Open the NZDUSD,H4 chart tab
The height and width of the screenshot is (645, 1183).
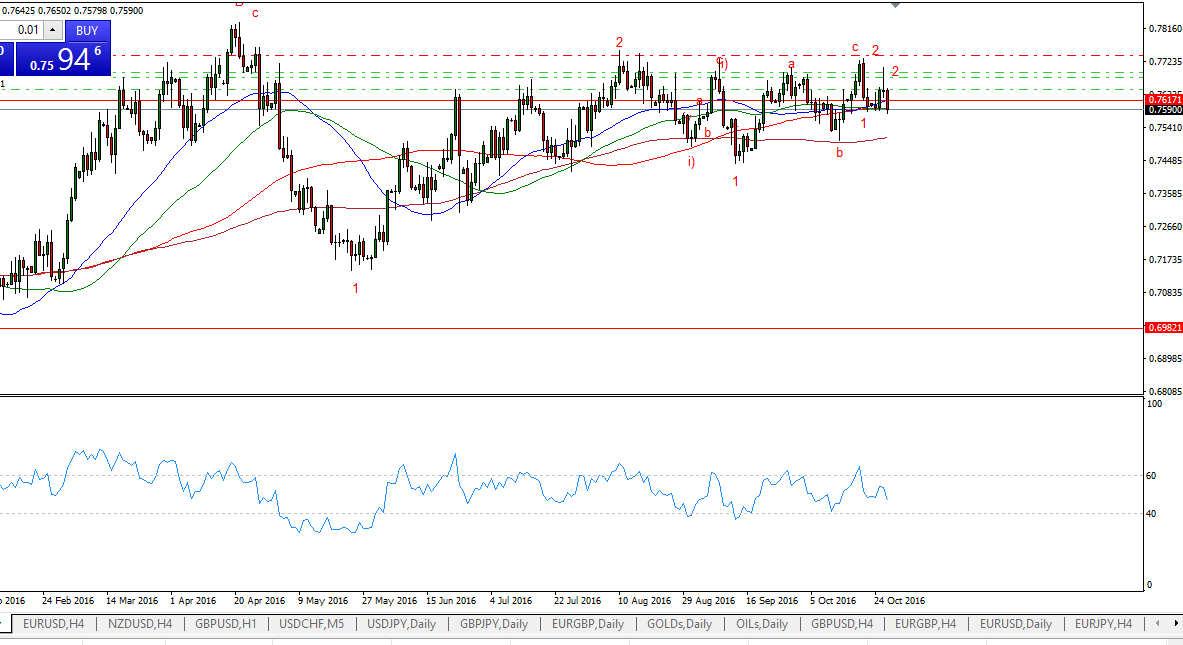(138, 624)
